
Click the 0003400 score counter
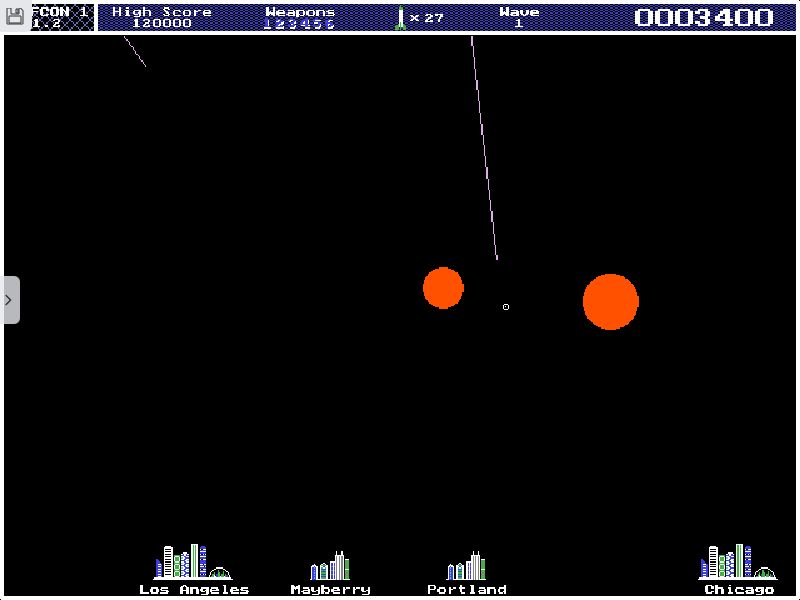pyautogui.click(x=704, y=18)
